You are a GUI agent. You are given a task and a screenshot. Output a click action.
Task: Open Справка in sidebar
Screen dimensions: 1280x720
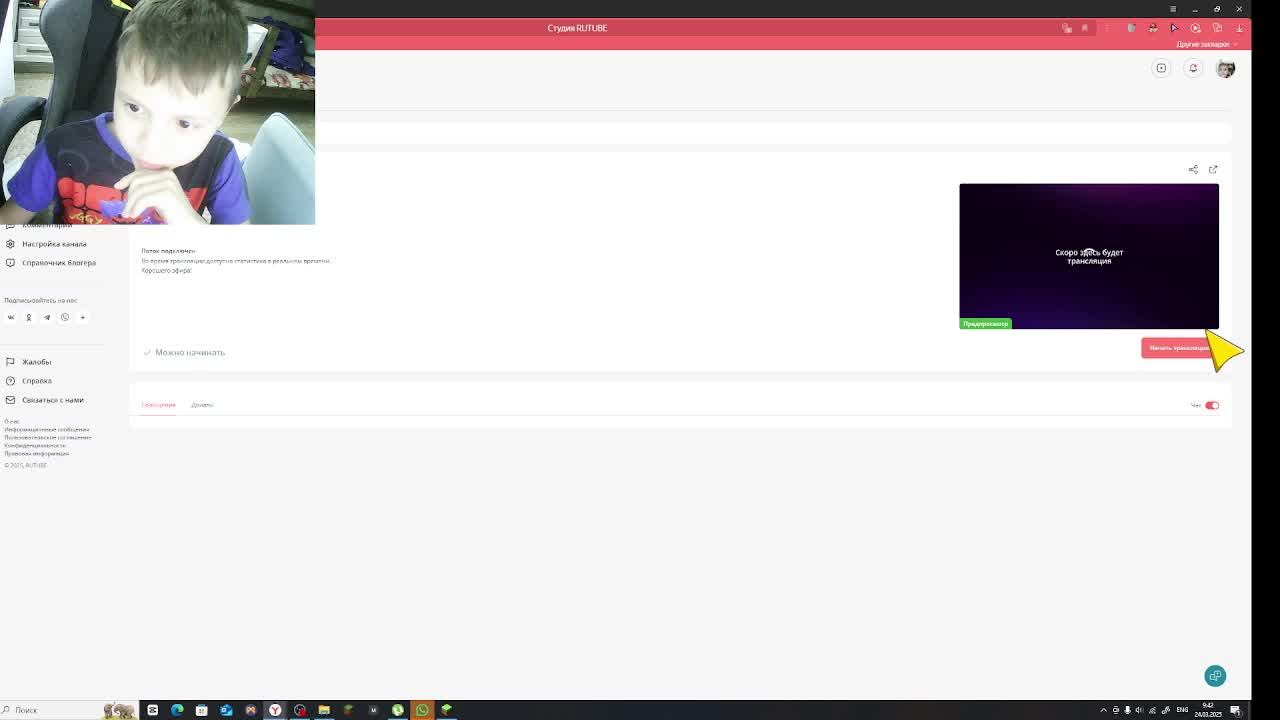point(36,381)
